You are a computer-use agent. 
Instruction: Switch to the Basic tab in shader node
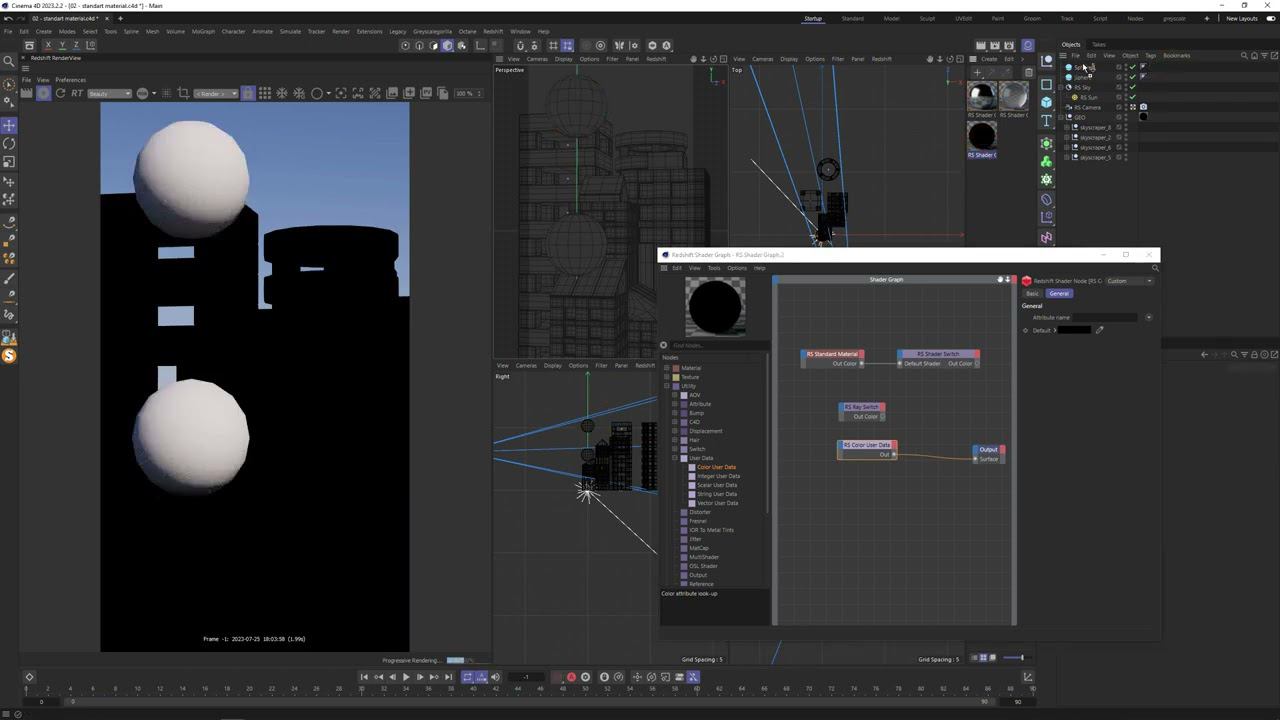click(x=1032, y=293)
